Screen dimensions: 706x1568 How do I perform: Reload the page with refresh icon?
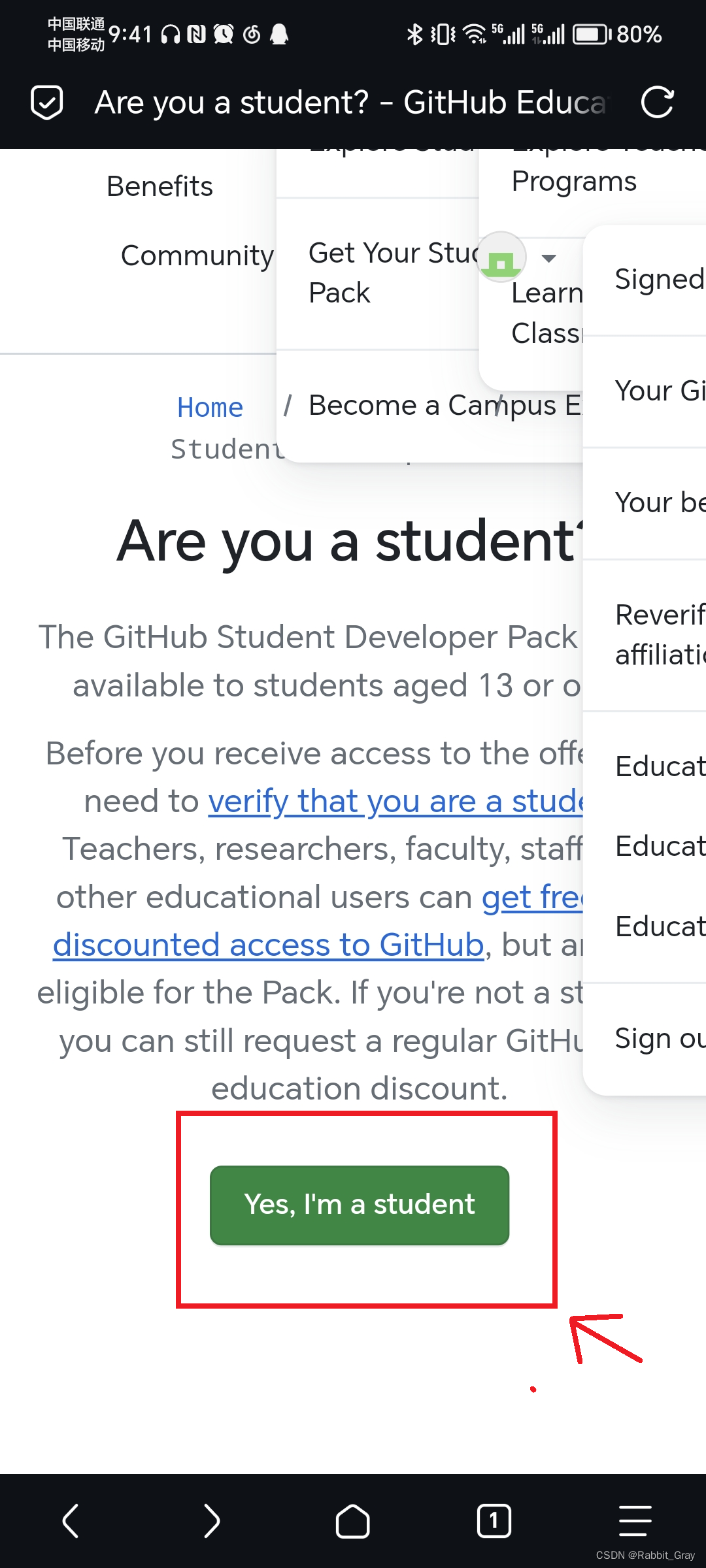click(657, 103)
